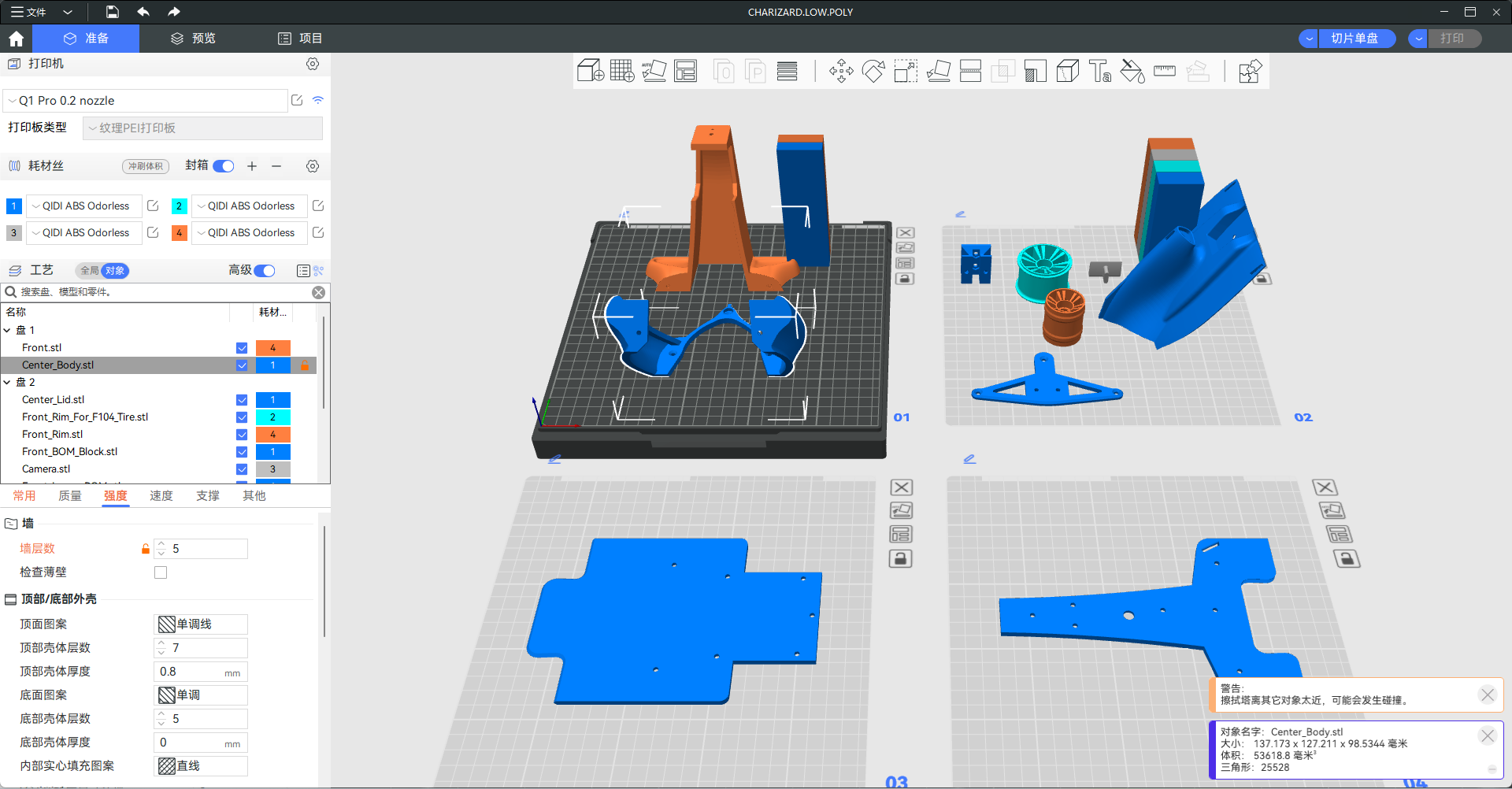Open the 速度 settings tab

point(161,496)
